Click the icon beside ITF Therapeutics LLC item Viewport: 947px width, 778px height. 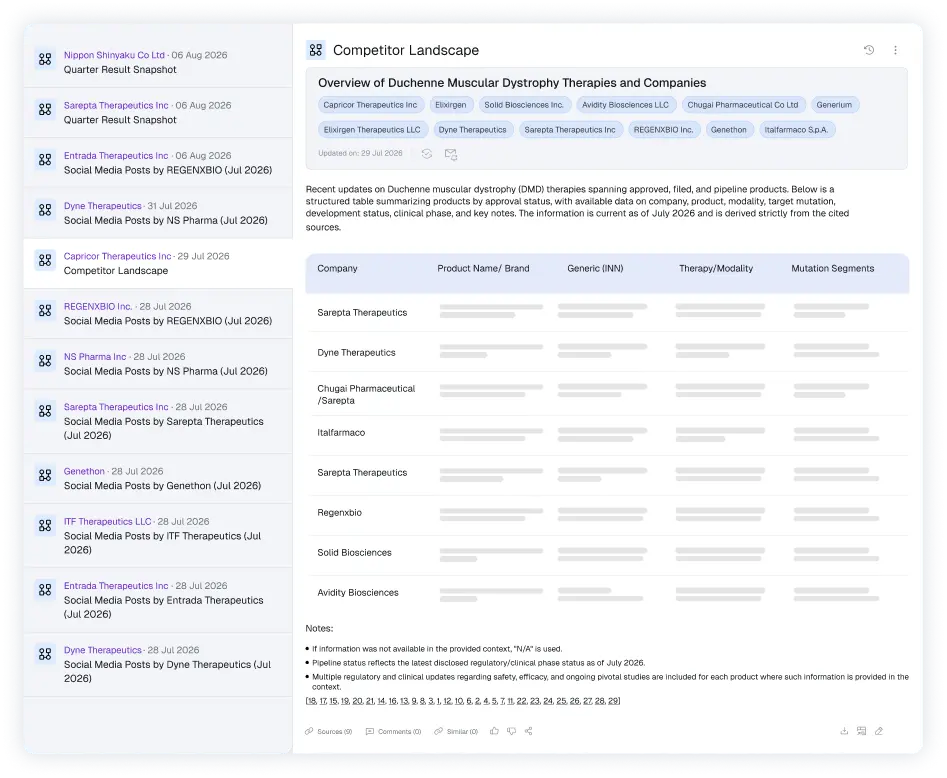pyautogui.click(x=45, y=526)
